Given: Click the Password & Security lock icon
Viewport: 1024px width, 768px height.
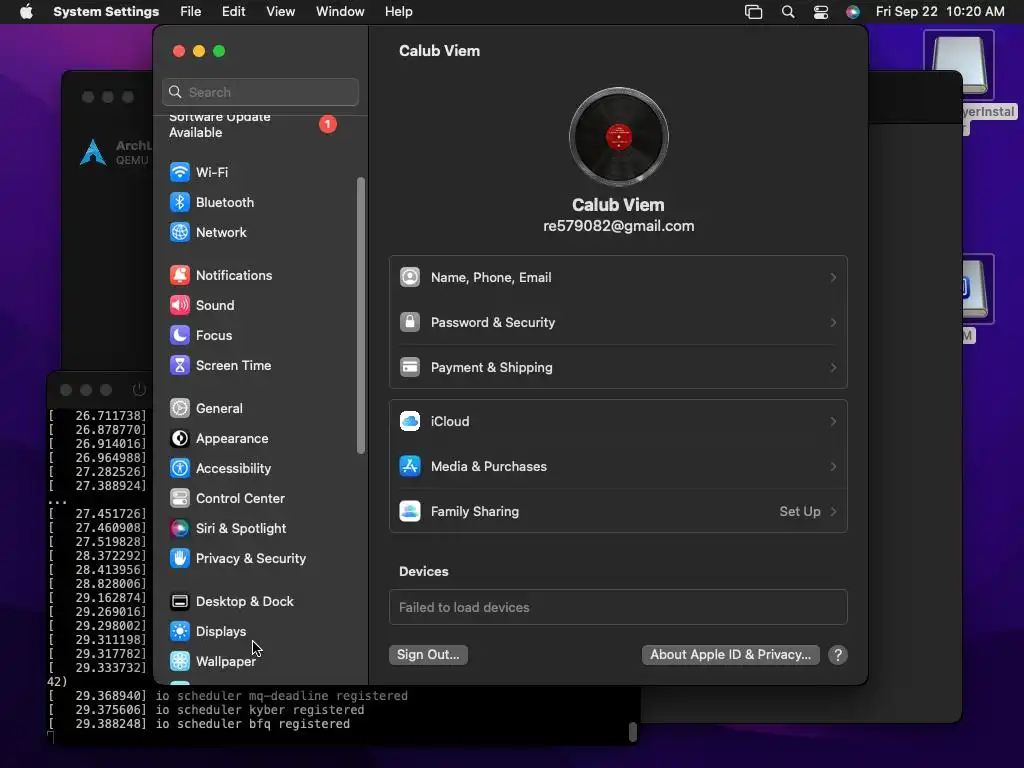Looking at the screenshot, I should [410, 323].
